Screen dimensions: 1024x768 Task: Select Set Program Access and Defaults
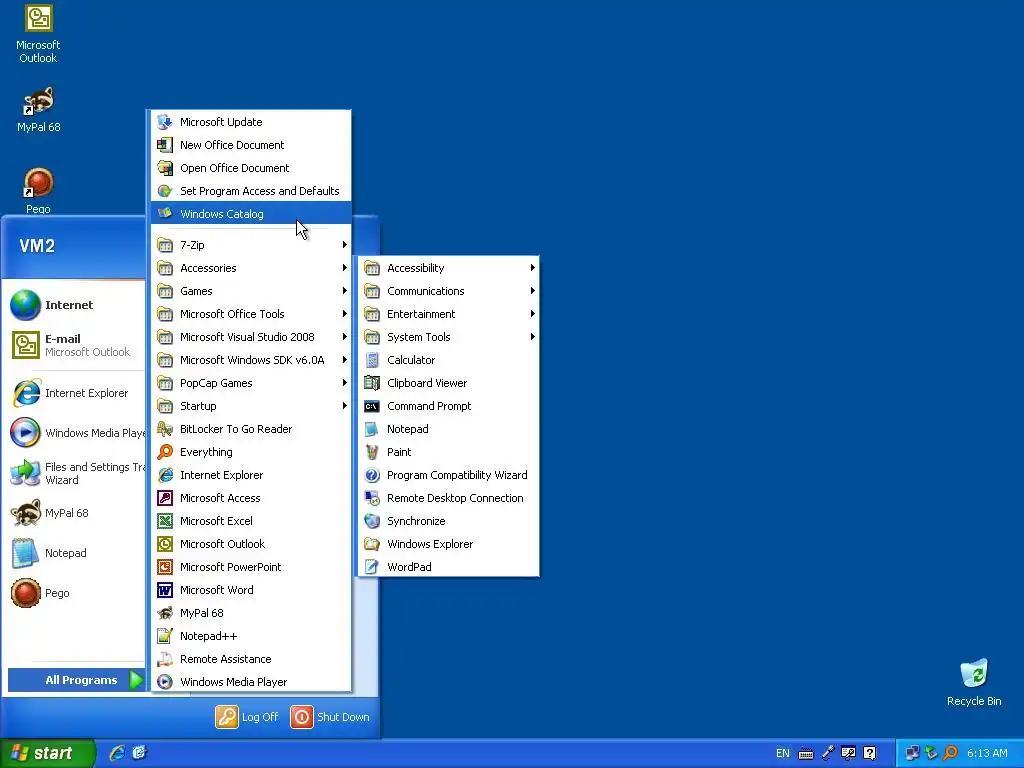[251, 191]
